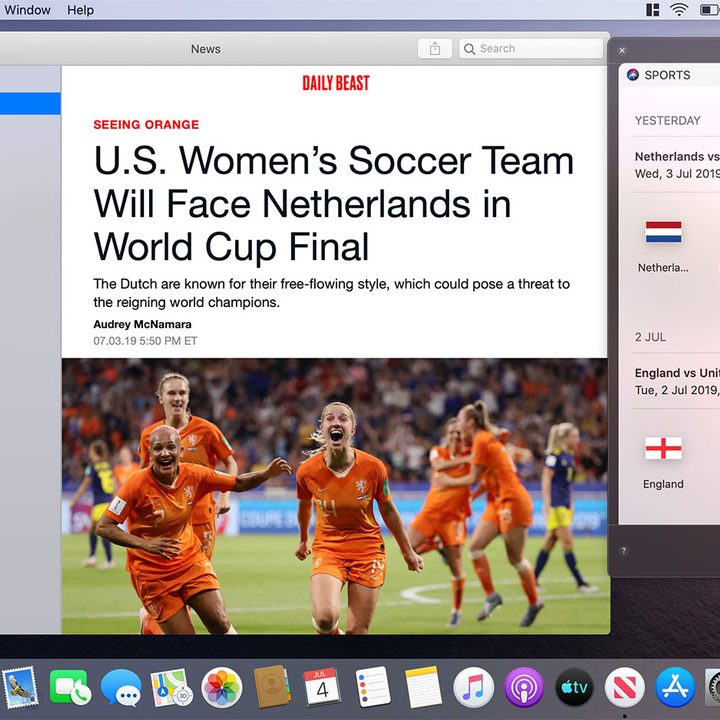Open Photos from the Dock
Viewport: 720px width, 720px height.
(222, 687)
